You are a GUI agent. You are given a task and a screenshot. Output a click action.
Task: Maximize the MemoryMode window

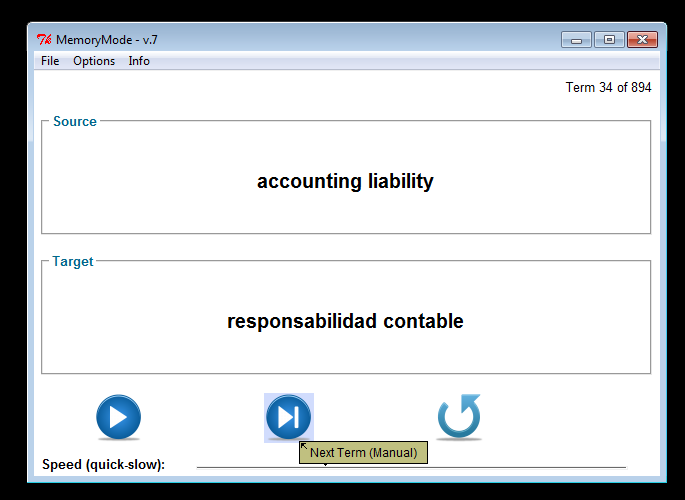pyautogui.click(x=608, y=40)
